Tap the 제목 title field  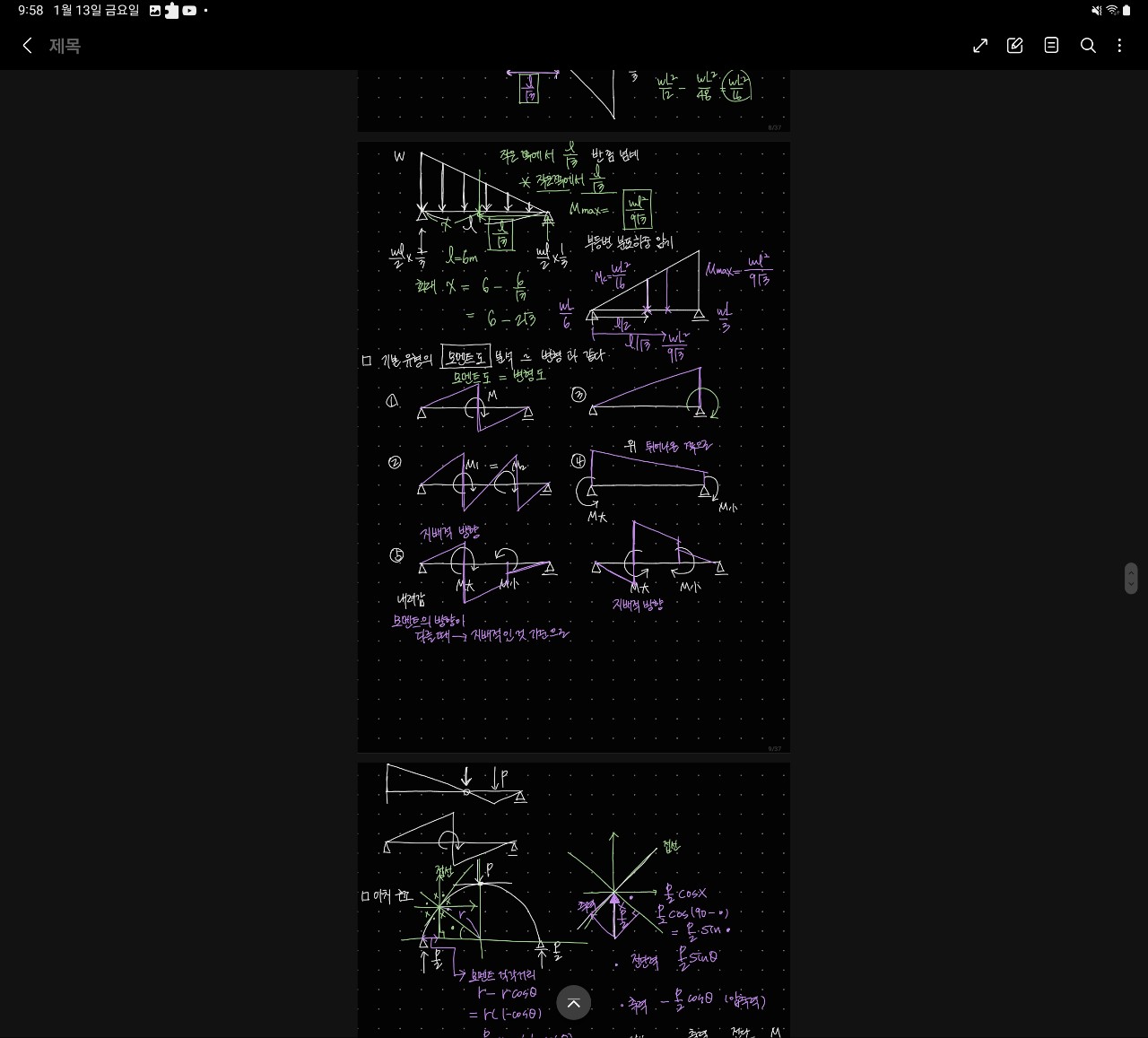65,46
